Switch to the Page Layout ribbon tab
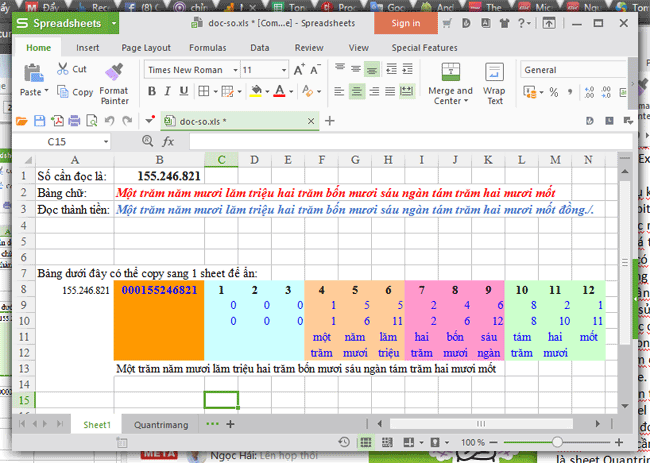 coord(146,47)
